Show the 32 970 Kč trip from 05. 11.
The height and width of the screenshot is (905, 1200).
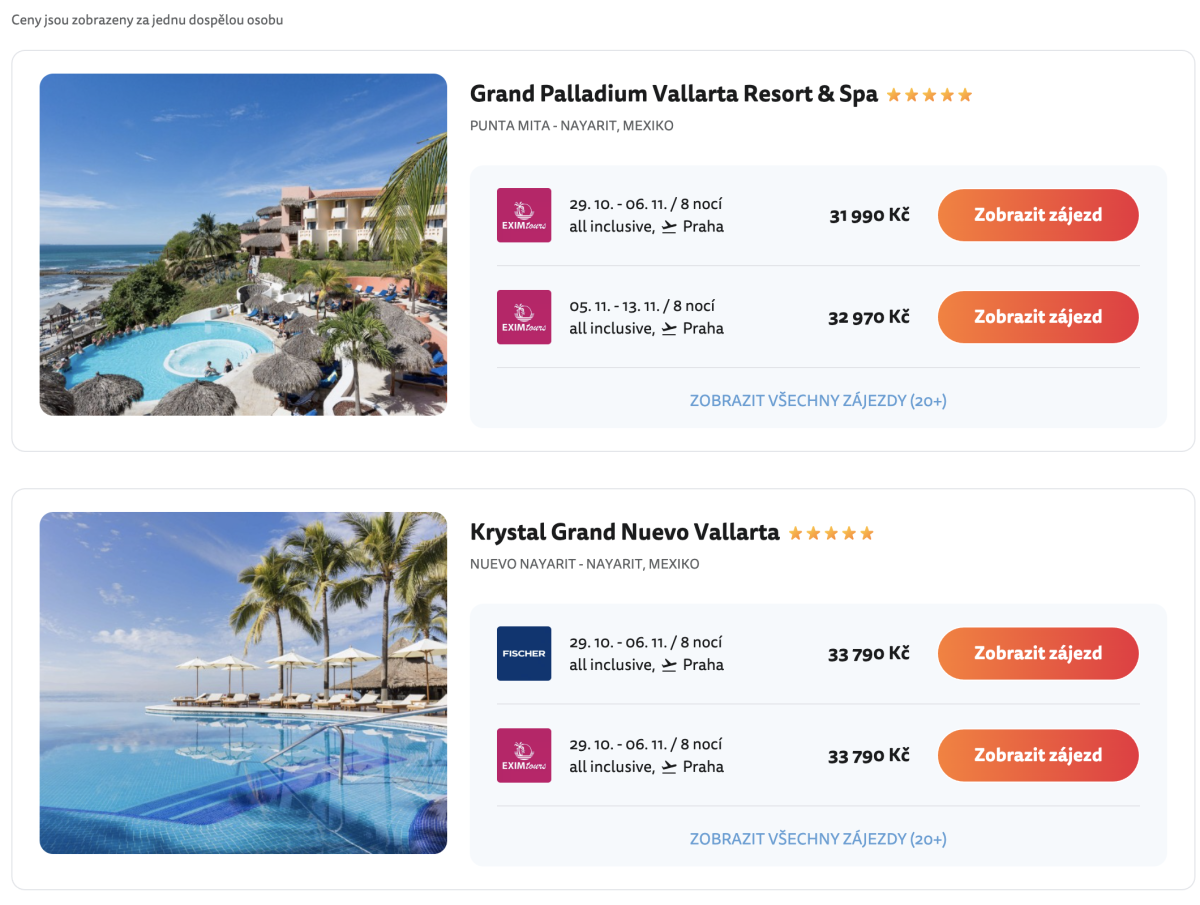(1037, 317)
